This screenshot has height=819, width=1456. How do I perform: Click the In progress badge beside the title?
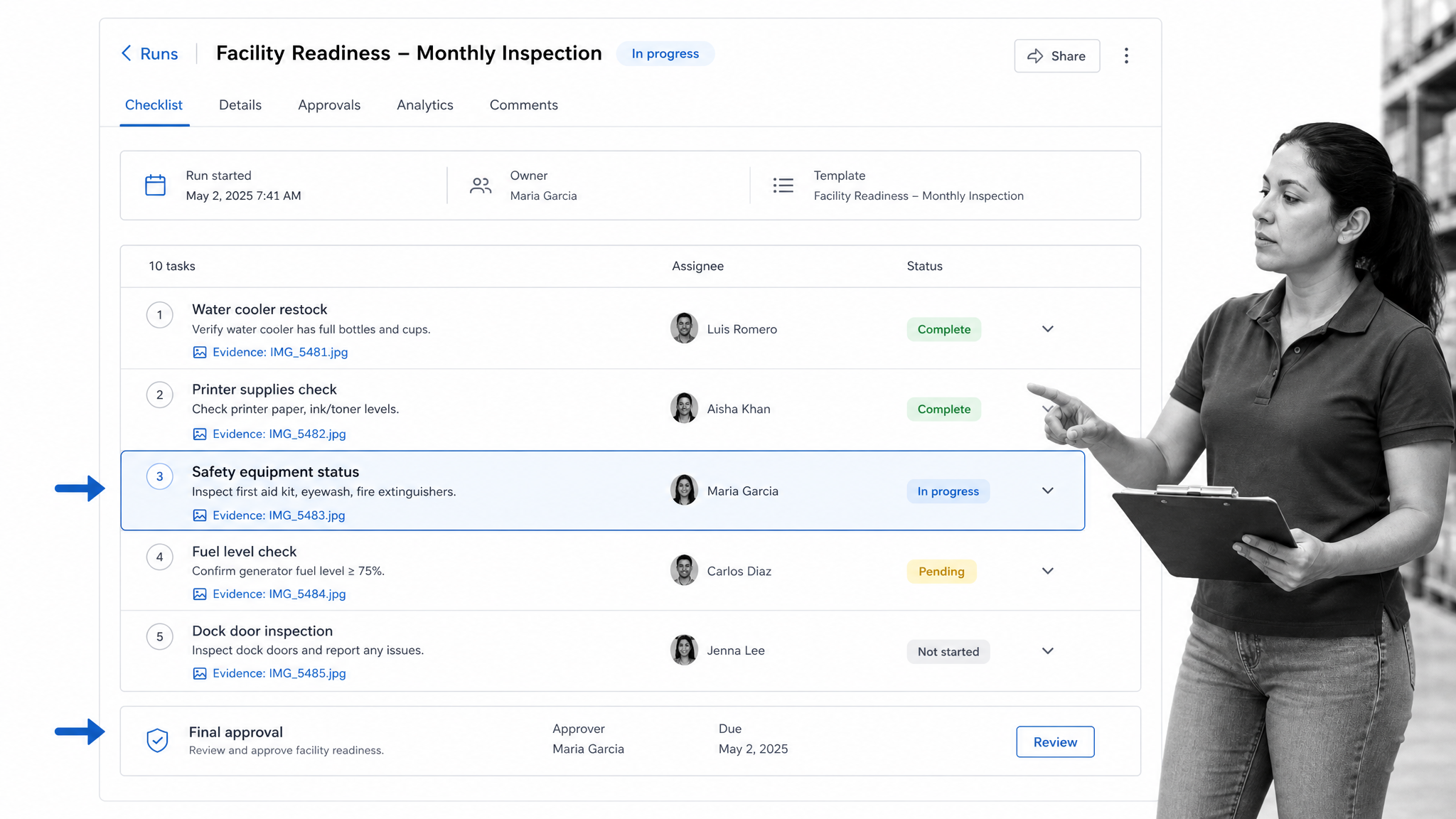(665, 54)
